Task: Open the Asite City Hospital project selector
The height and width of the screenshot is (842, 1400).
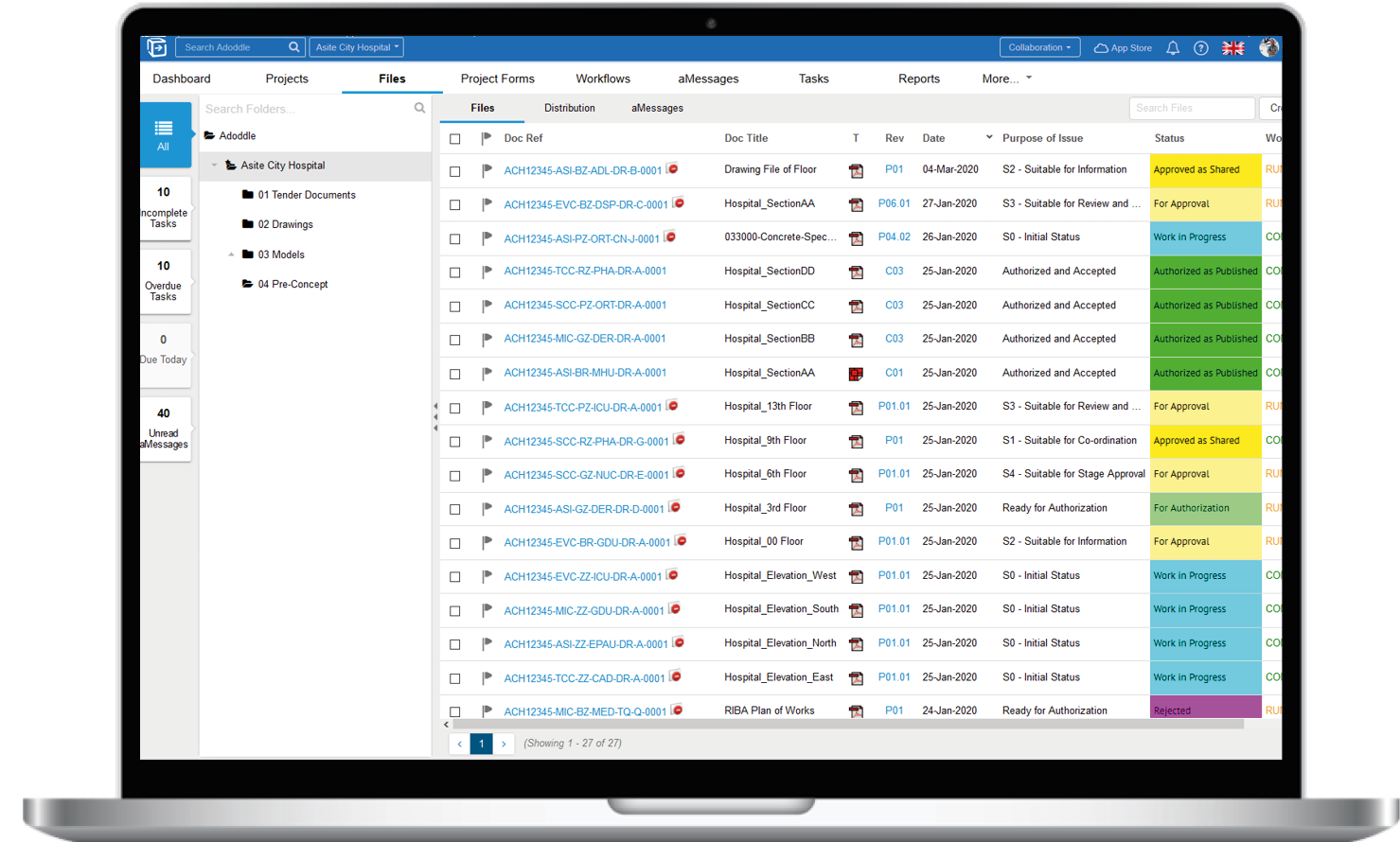Action: click(357, 45)
